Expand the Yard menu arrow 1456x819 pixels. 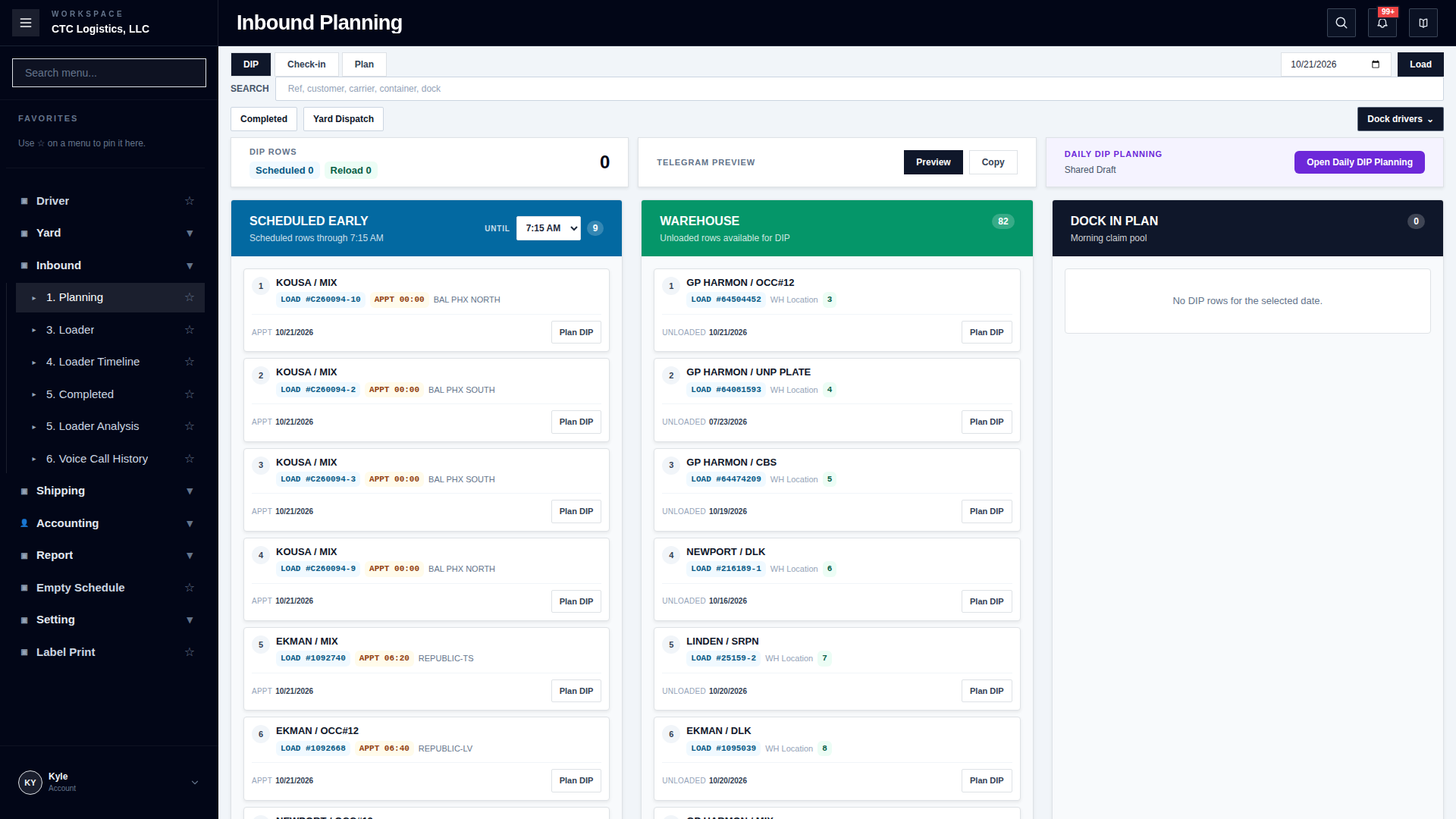coord(190,234)
